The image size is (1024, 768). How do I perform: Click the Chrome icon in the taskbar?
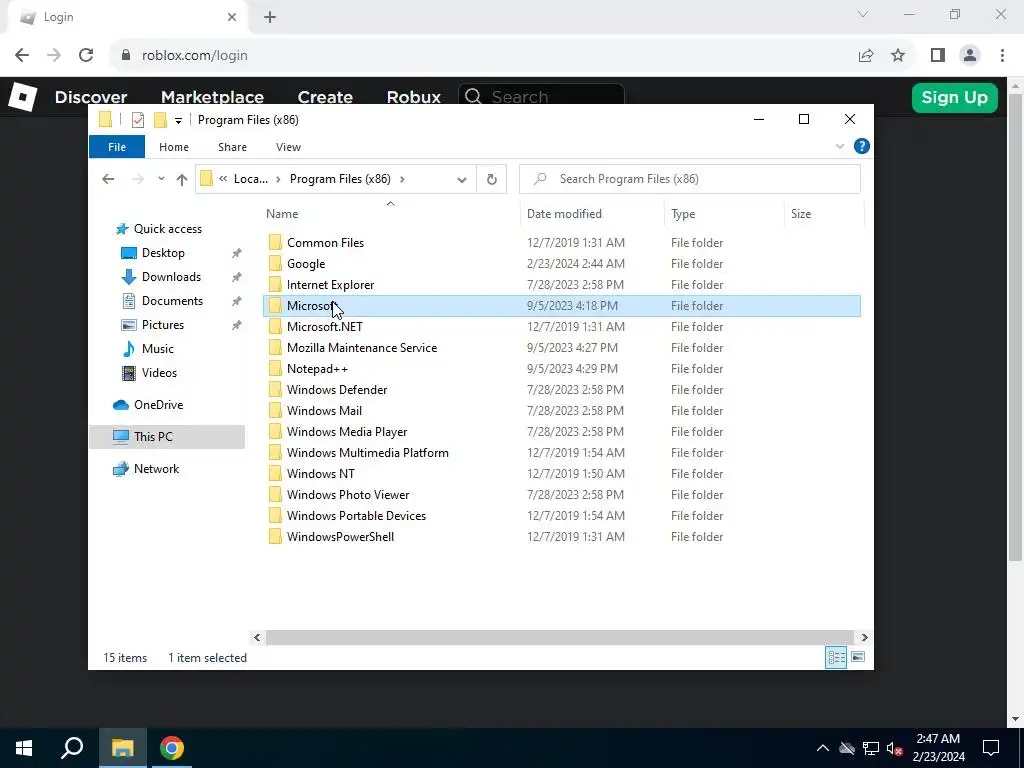pyautogui.click(x=172, y=748)
